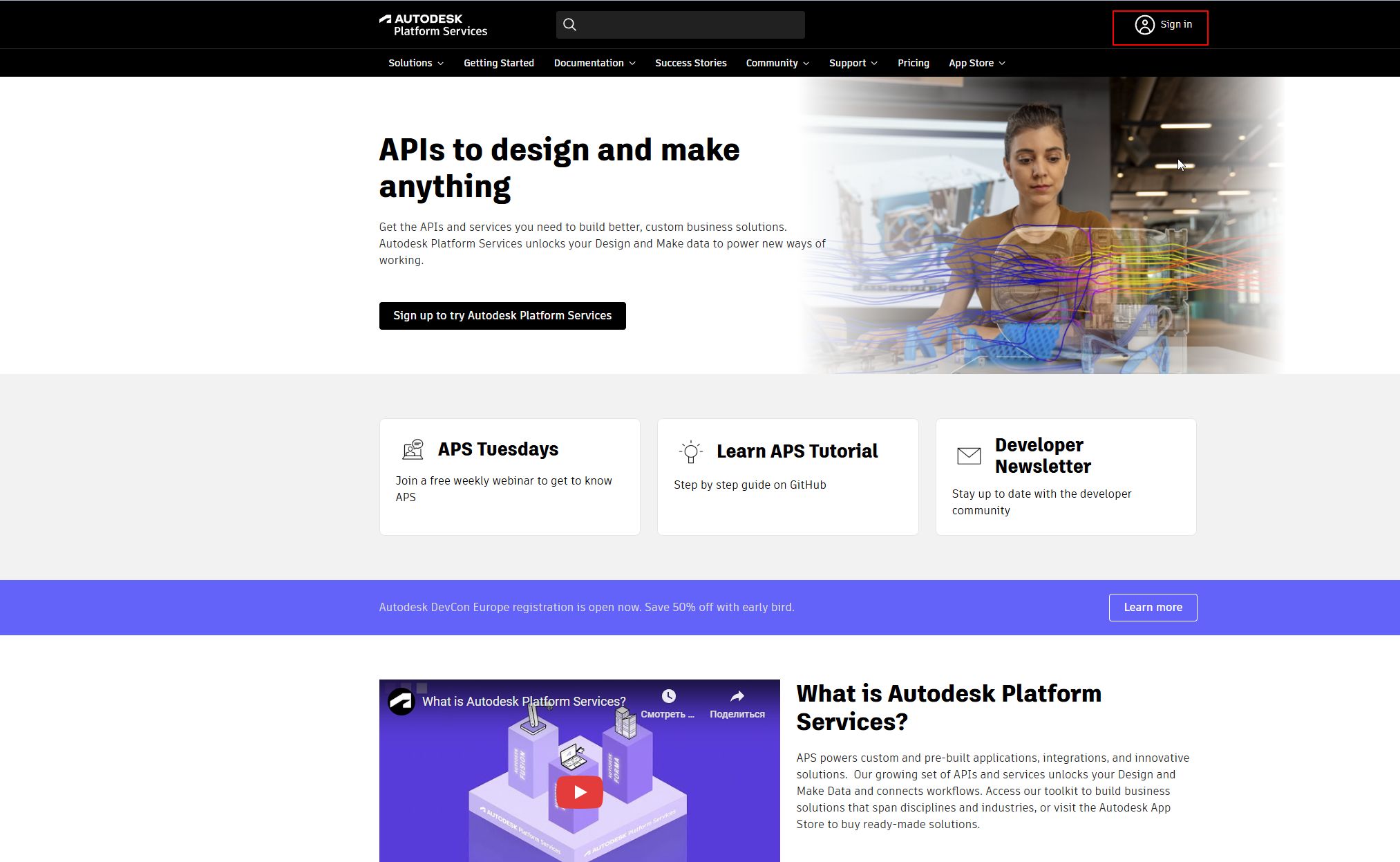Click the search magnifier icon
This screenshot has height=862, width=1400.
(x=569, y=25)
